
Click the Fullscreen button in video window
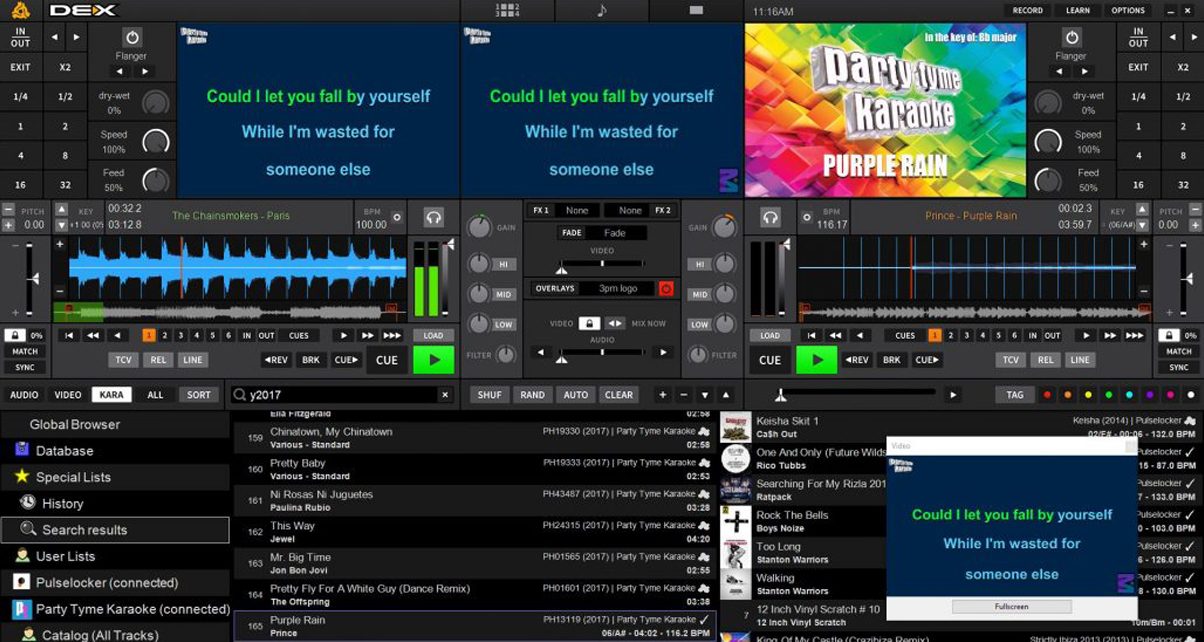tap(1011, 607)
